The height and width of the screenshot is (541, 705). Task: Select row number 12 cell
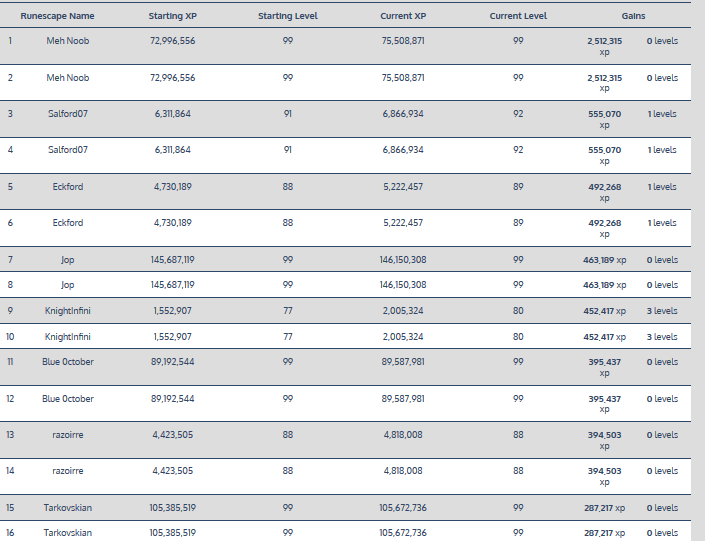click(11, 399)
